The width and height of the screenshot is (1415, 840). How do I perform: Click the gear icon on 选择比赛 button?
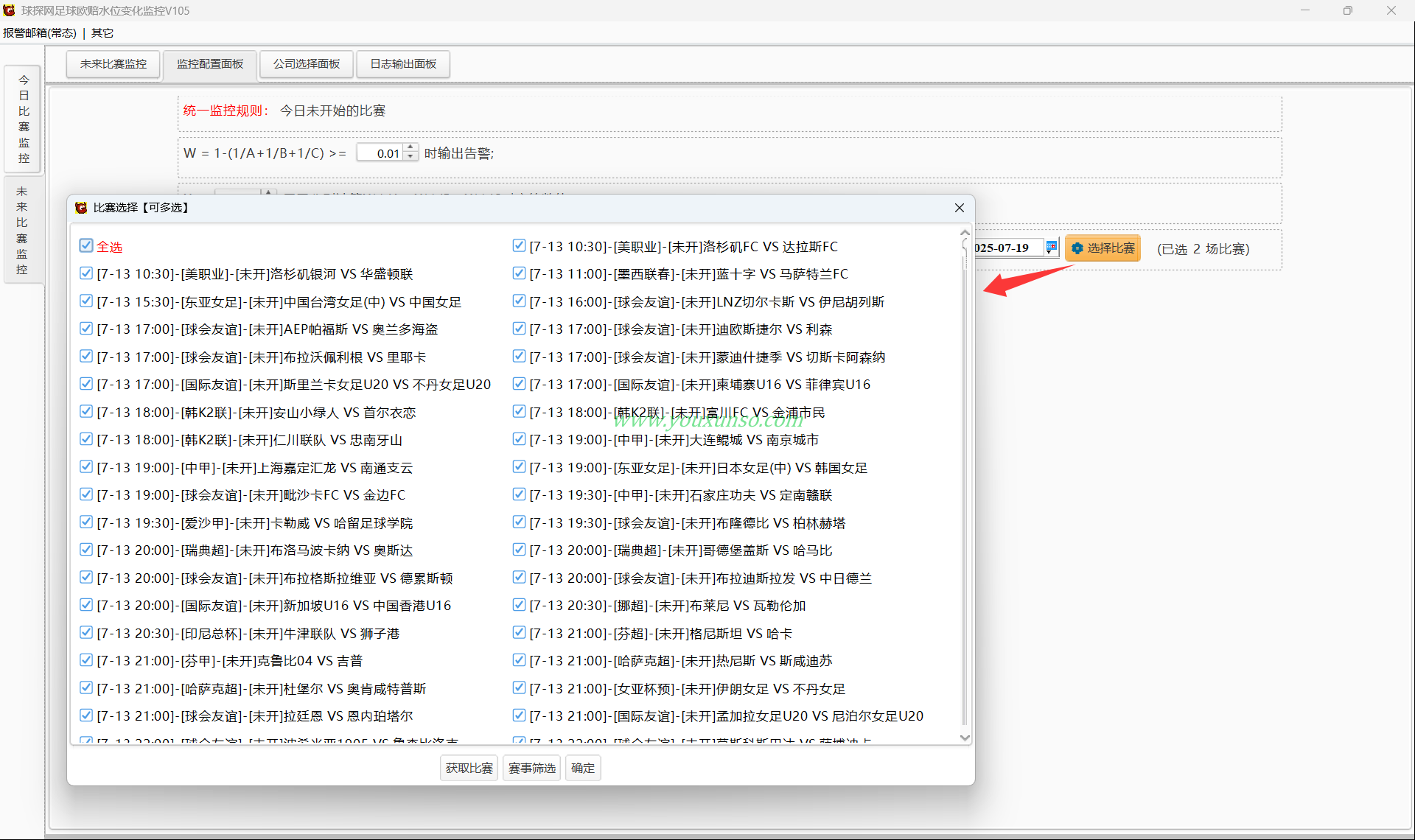coord(1077,248)
